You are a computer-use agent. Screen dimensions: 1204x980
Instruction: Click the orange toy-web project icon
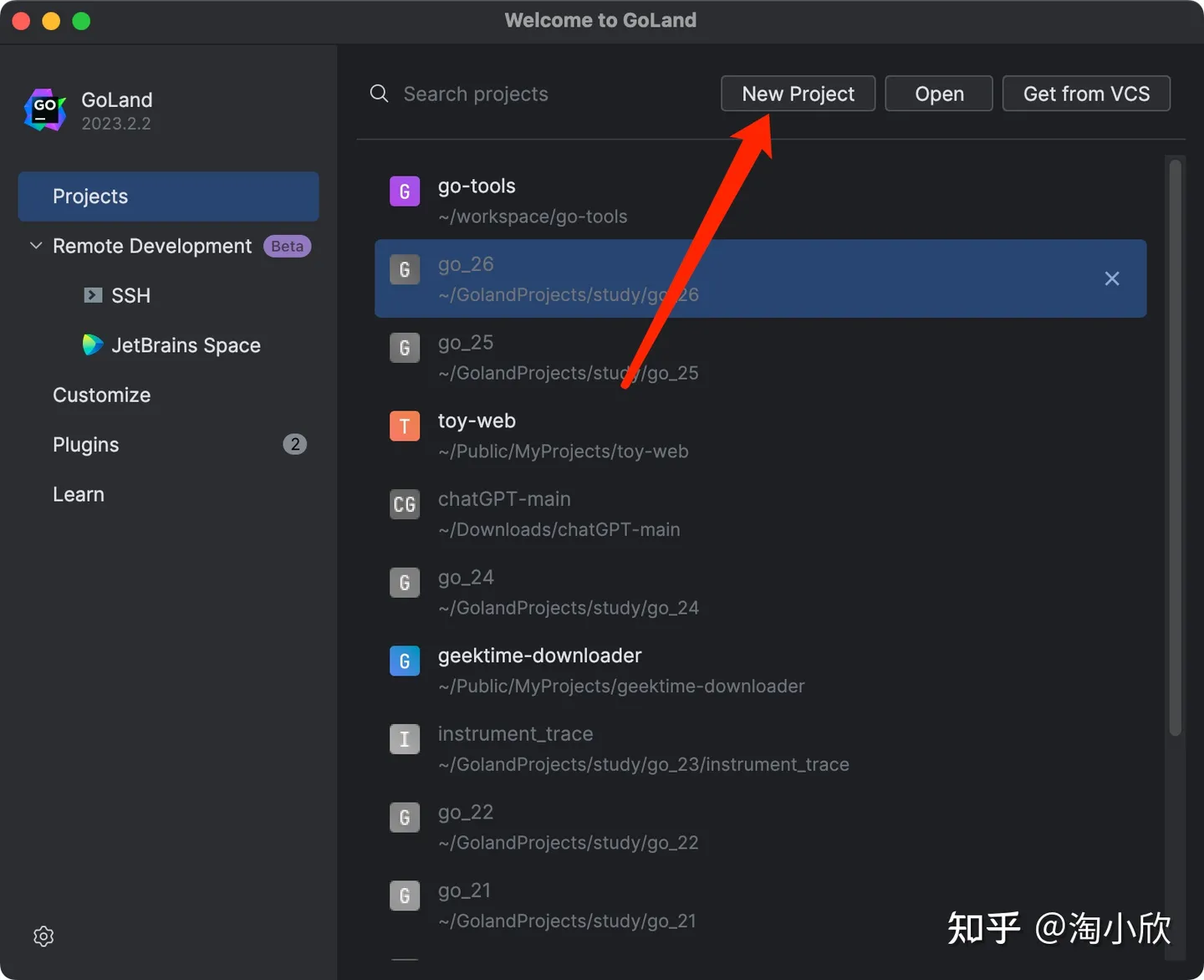pos(405,426)
